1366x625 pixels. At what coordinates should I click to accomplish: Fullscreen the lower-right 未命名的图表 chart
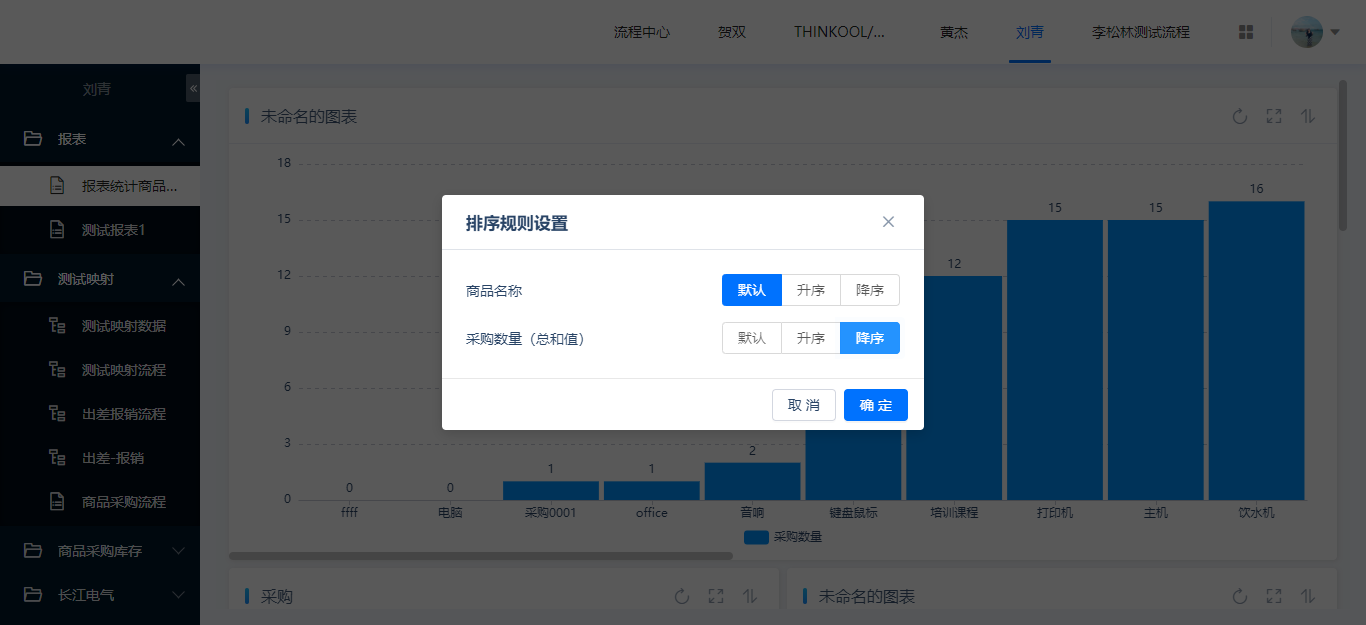click(1274, 596)
